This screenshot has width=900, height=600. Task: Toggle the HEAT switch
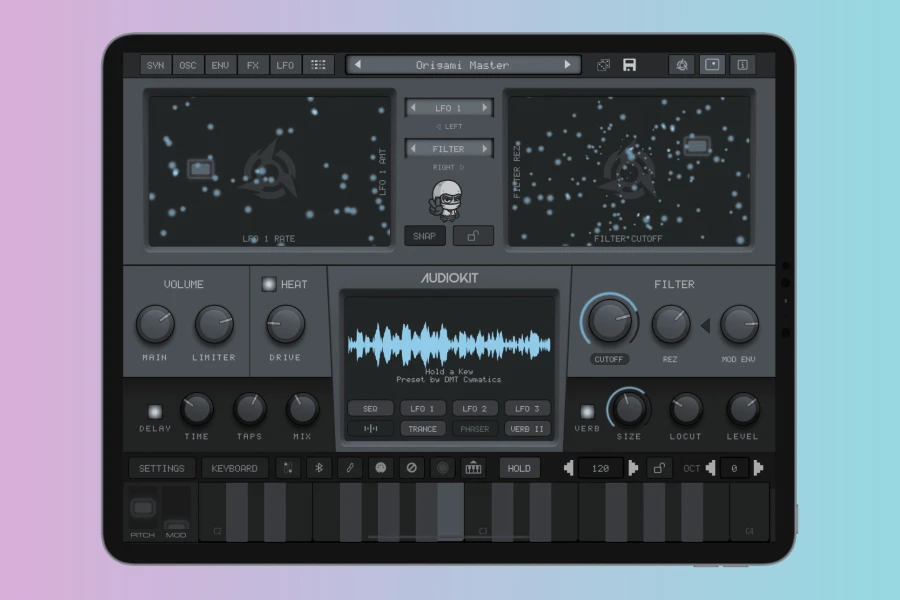[269, 284]
